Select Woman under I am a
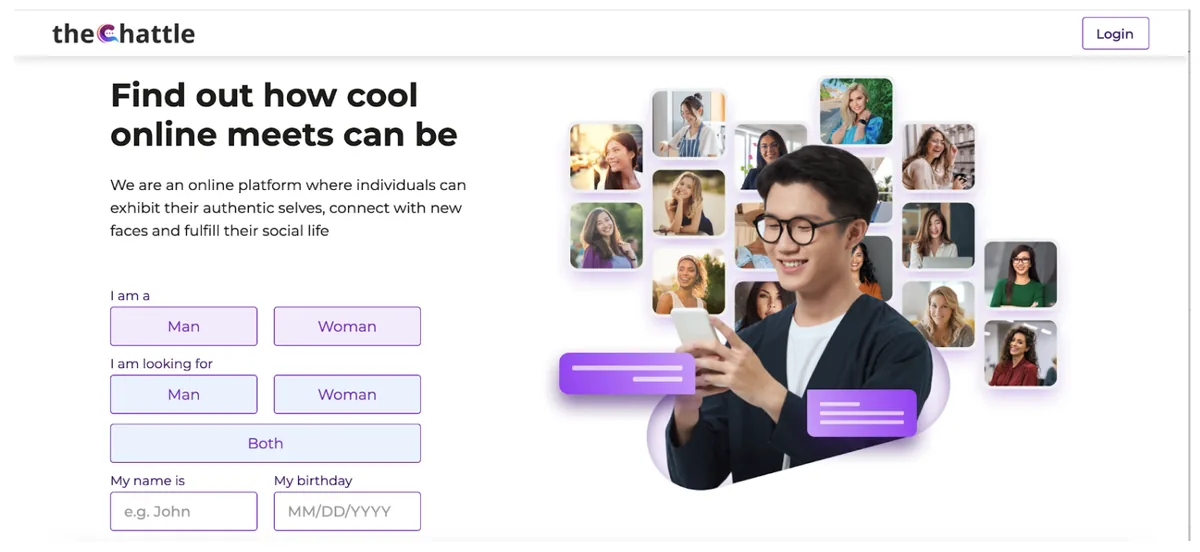This screenshot has width=1200, height=552. (x=347, y=326)
